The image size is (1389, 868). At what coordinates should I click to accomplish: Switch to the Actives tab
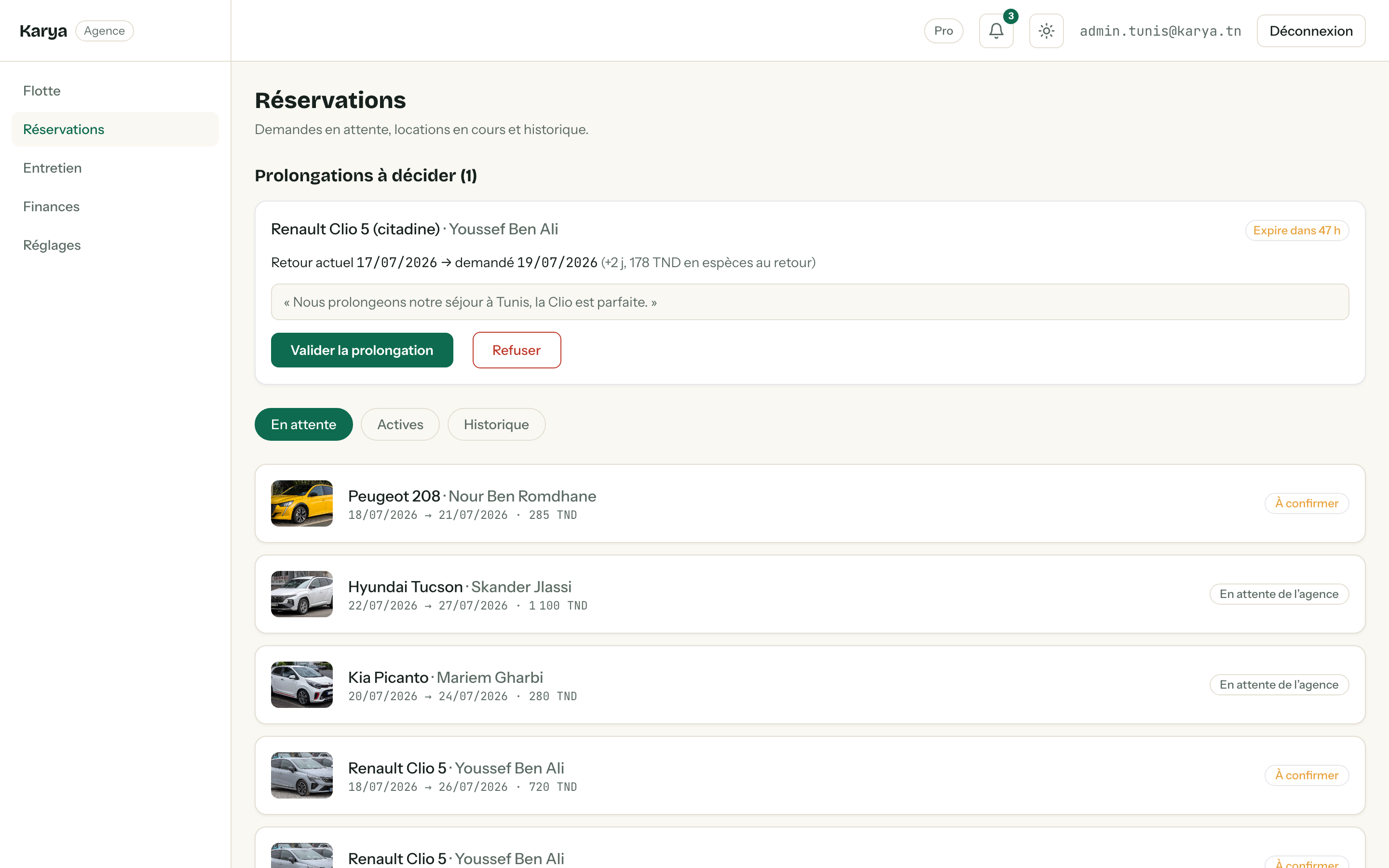400,424
